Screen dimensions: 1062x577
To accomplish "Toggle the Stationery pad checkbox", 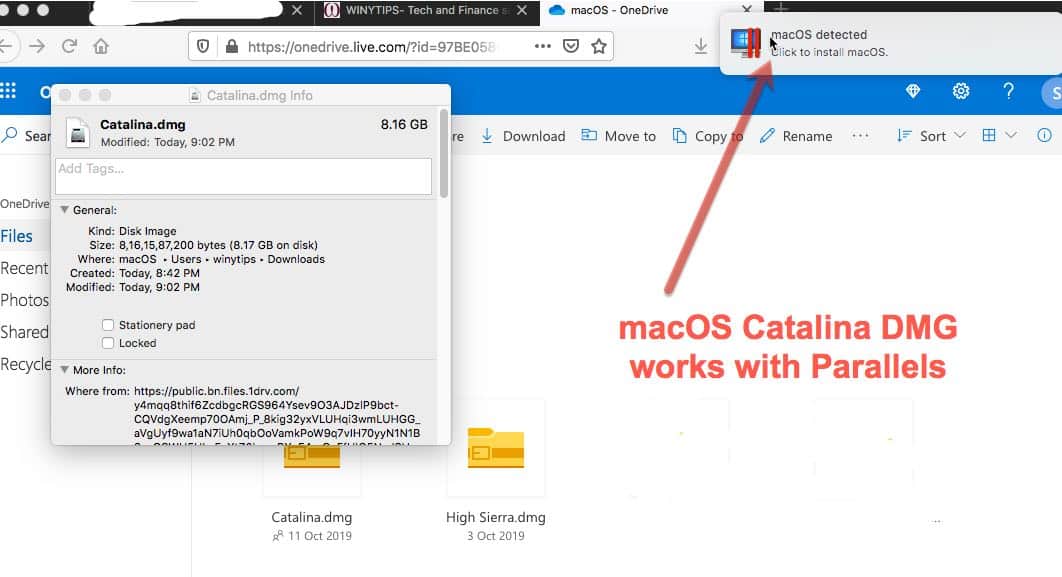I will pyautogui.click(x=108, y=325).
